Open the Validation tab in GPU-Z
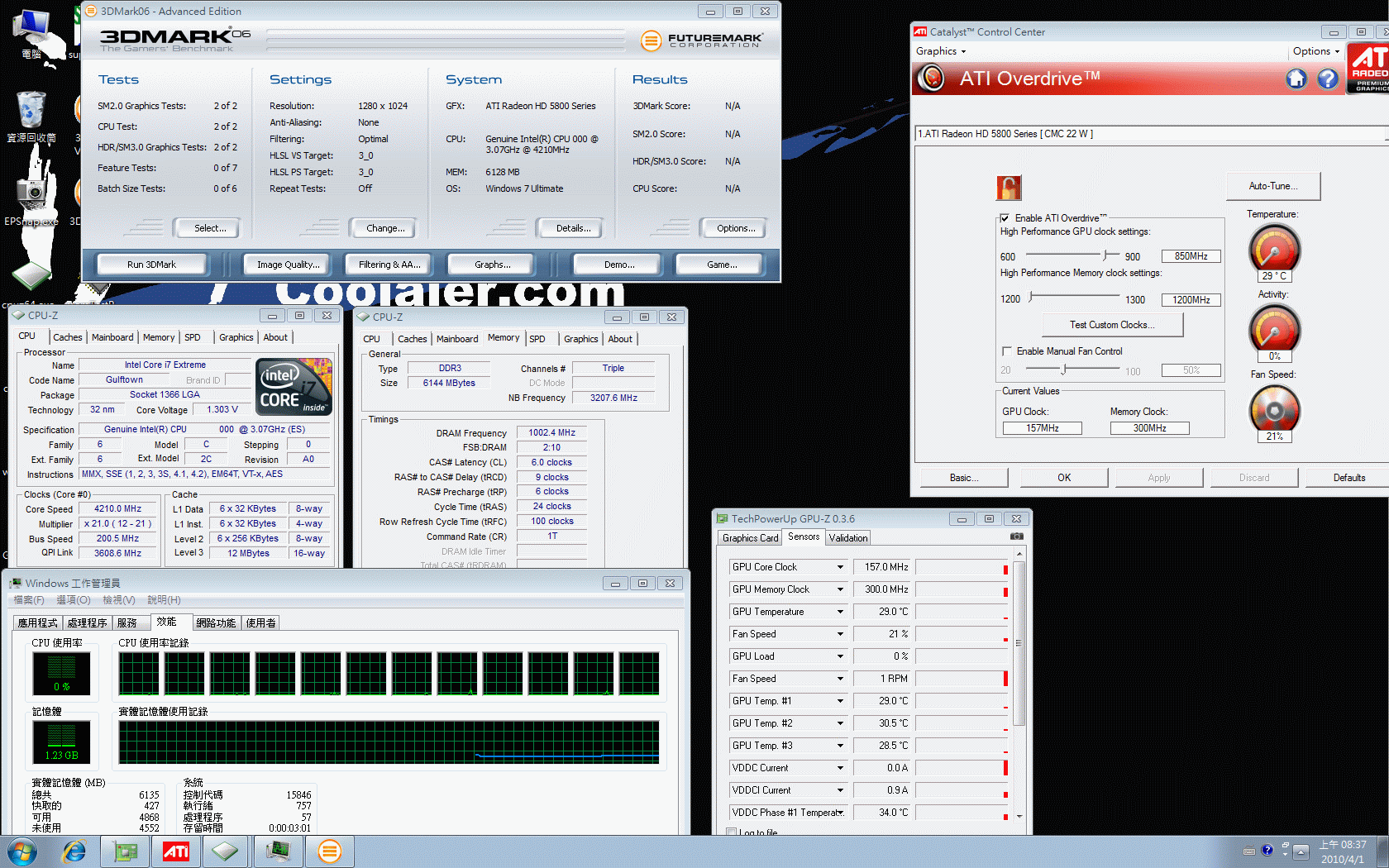 tap(848, 538)
